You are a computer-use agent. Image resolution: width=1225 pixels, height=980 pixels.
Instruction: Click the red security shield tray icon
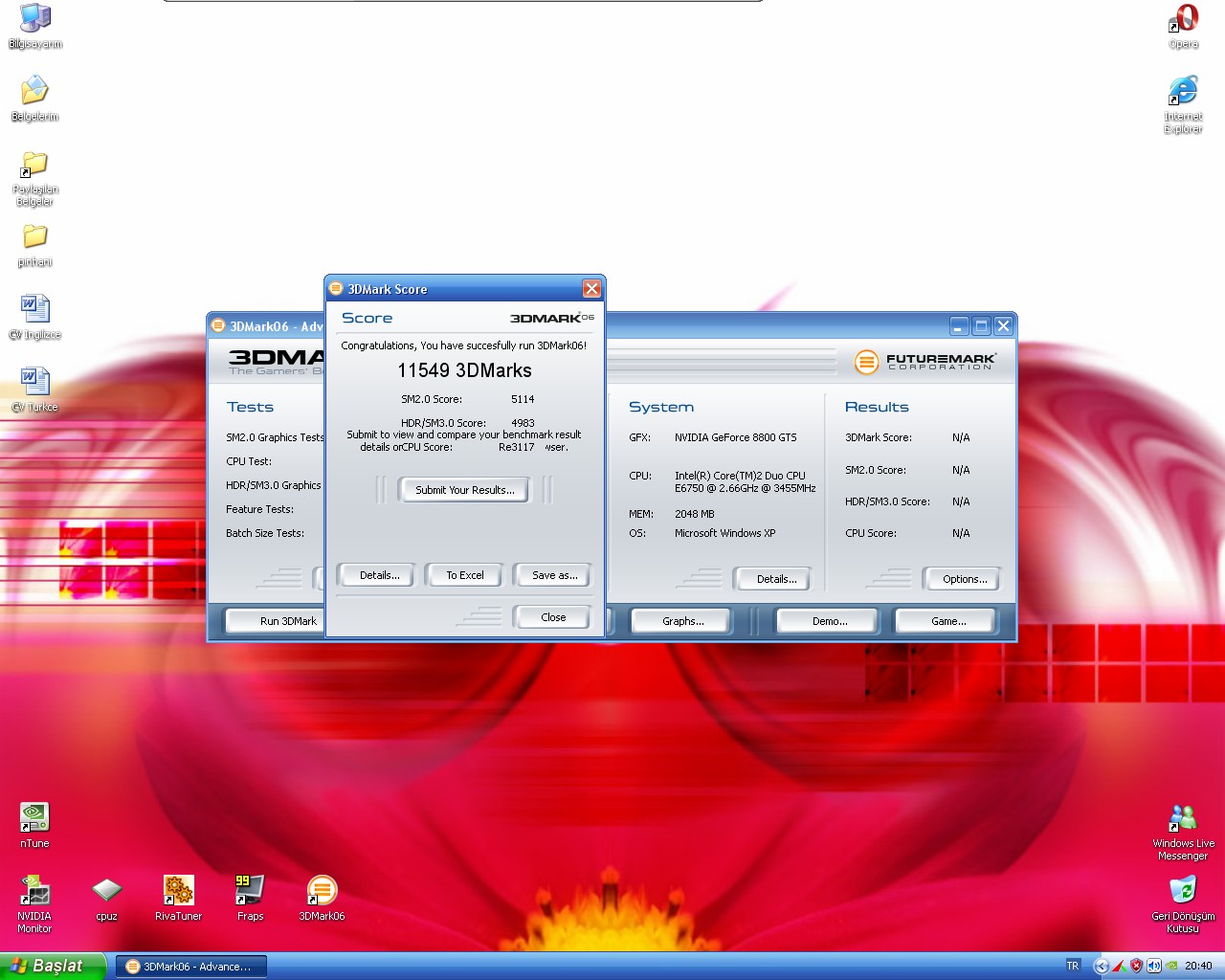[x=1137, y=966]
